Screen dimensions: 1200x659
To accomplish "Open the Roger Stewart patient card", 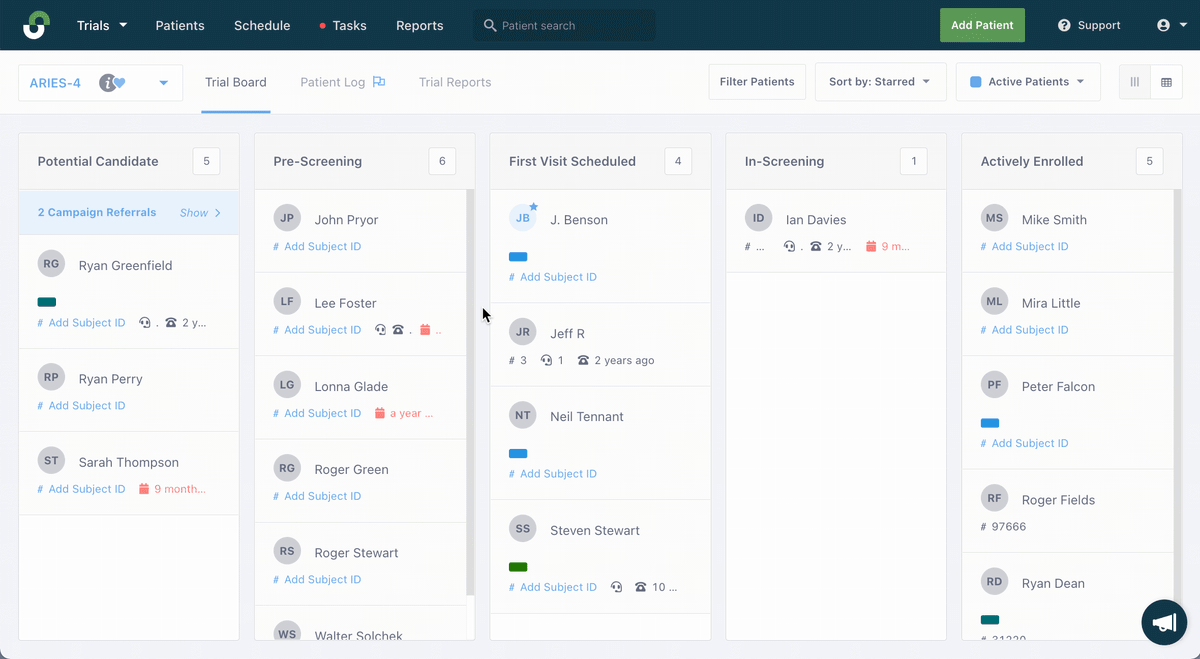I will tap(361, 563).
